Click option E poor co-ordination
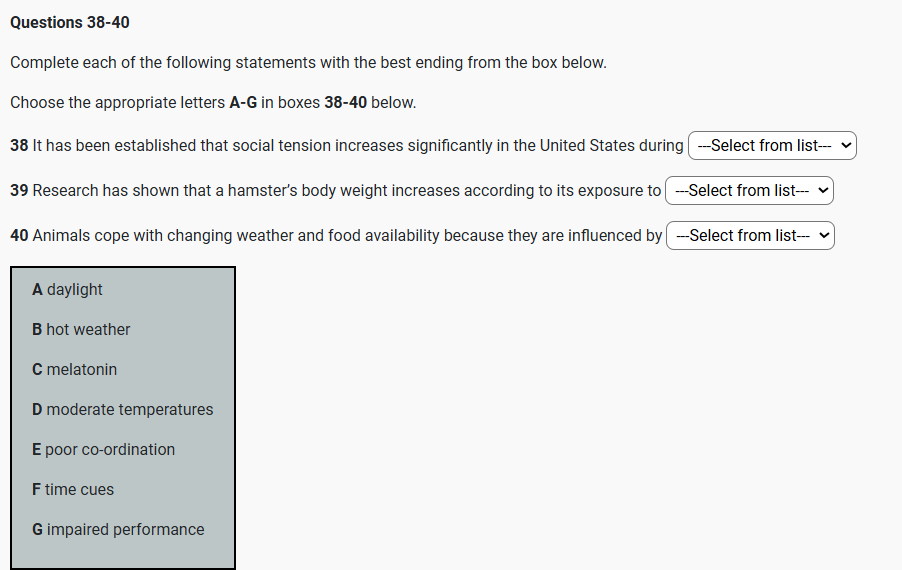Screen dimensions: 902x570 (103, 450)
